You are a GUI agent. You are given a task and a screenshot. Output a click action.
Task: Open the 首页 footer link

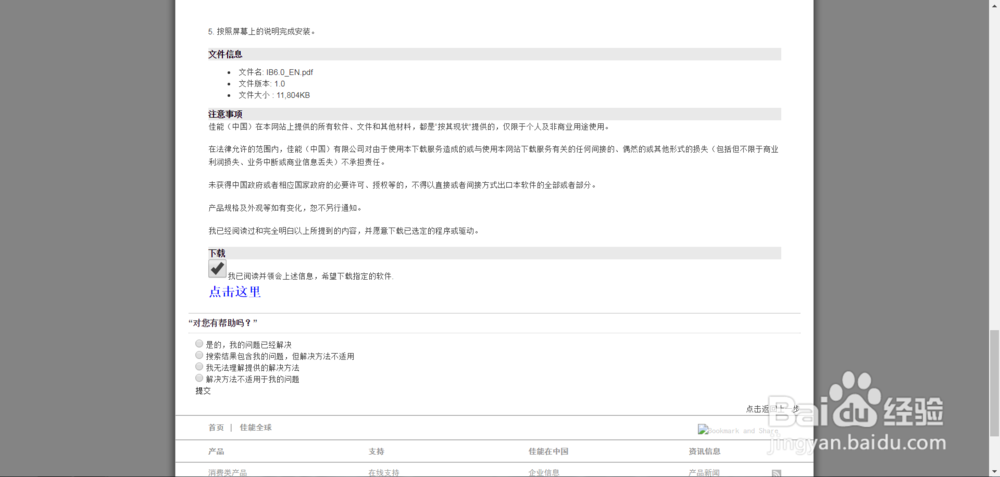[216, 427]
